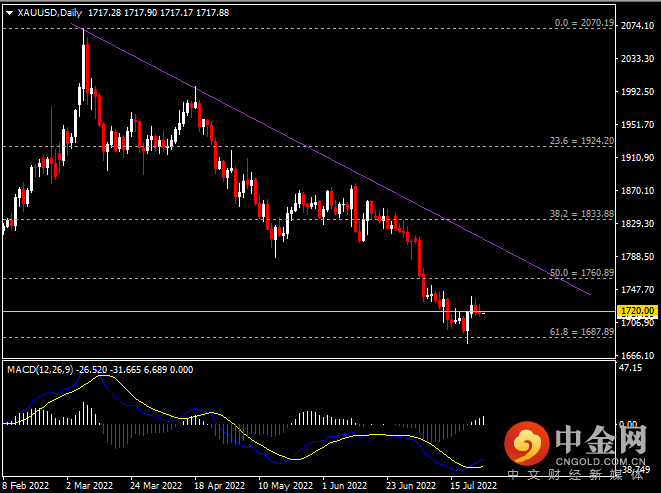
Task: Click the 24 Mar 2022 date label
Action: click(156, 485)
